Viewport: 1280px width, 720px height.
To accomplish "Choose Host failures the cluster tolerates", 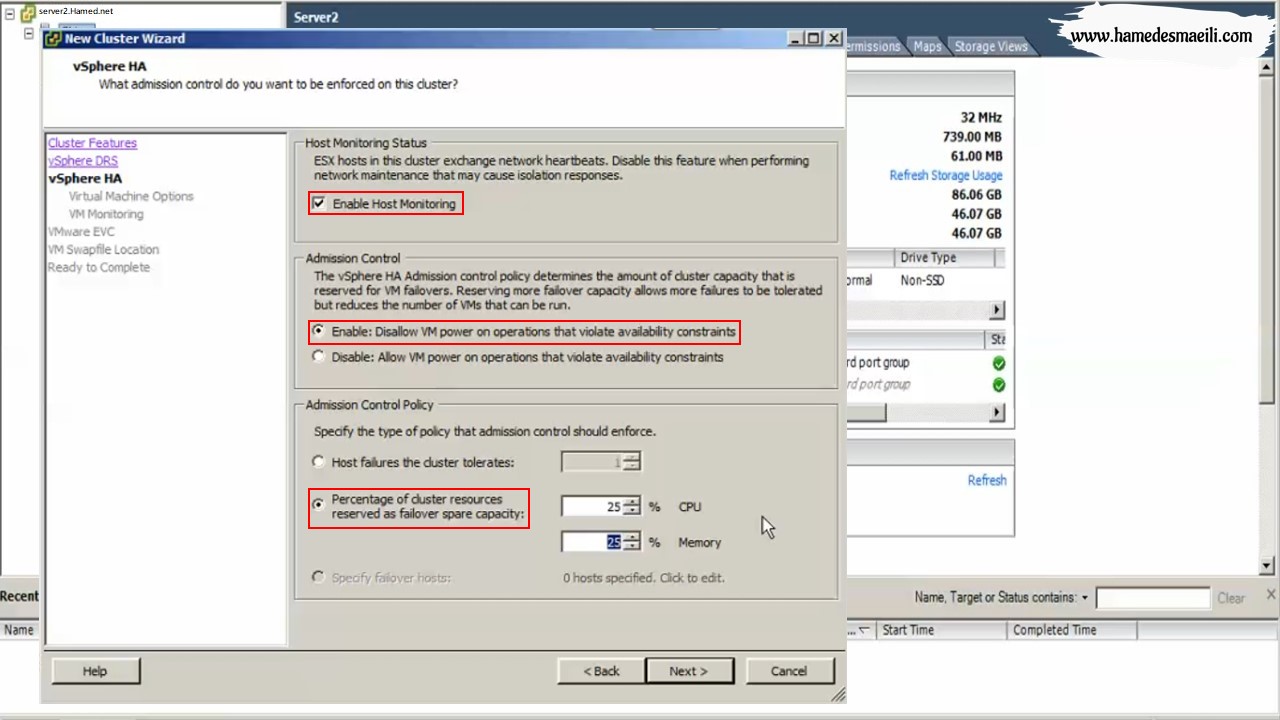I will tap(319, 462).
